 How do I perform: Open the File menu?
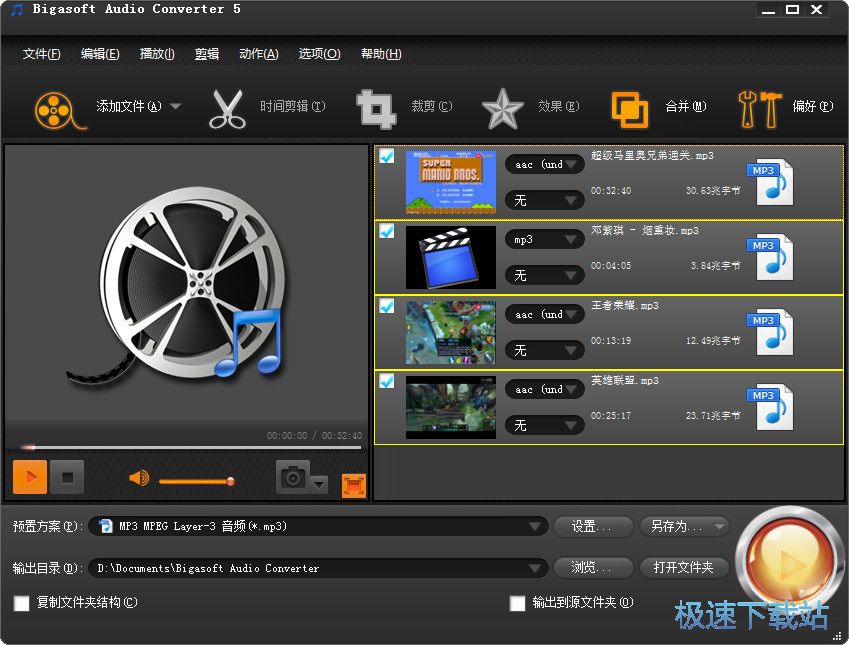(41, 54)
